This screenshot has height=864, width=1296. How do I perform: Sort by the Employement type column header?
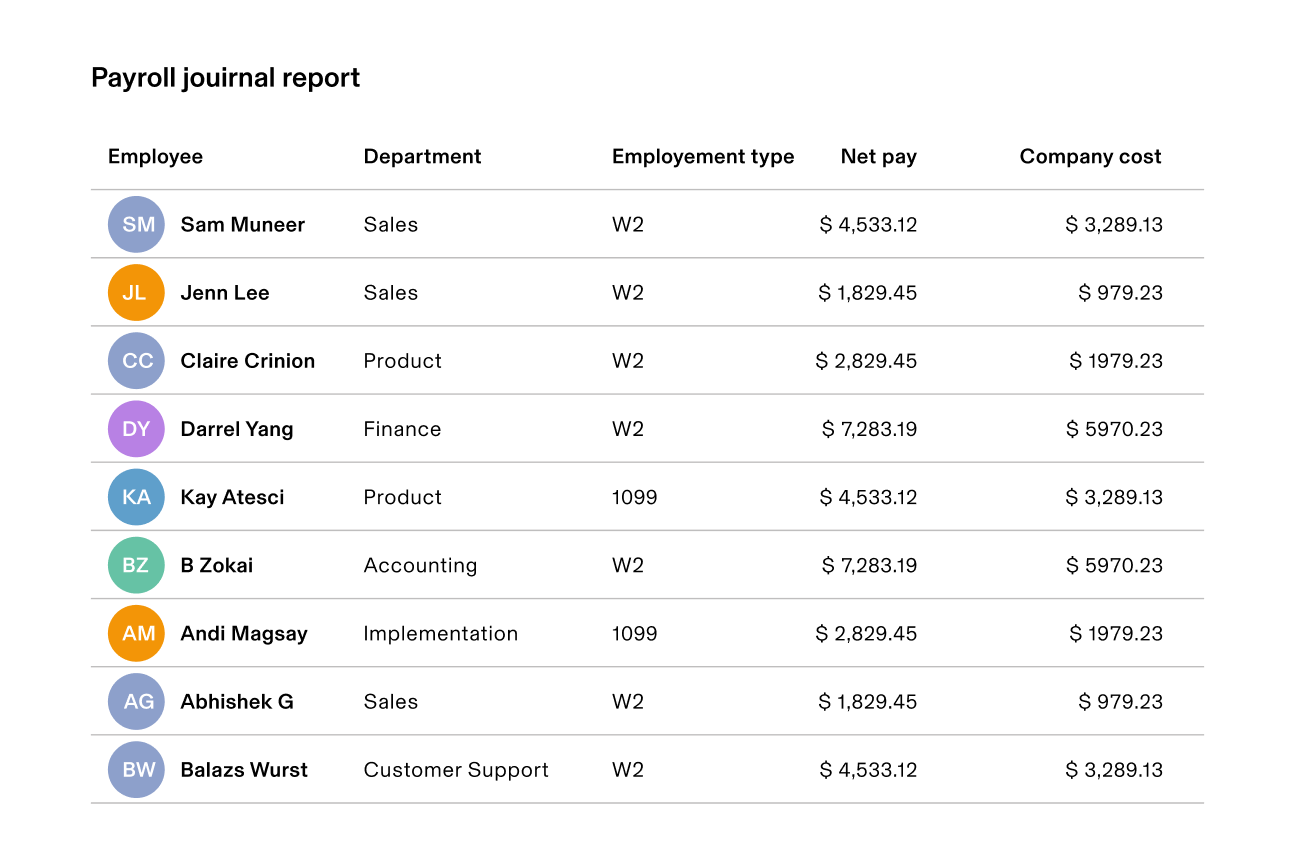coord(703,156)
